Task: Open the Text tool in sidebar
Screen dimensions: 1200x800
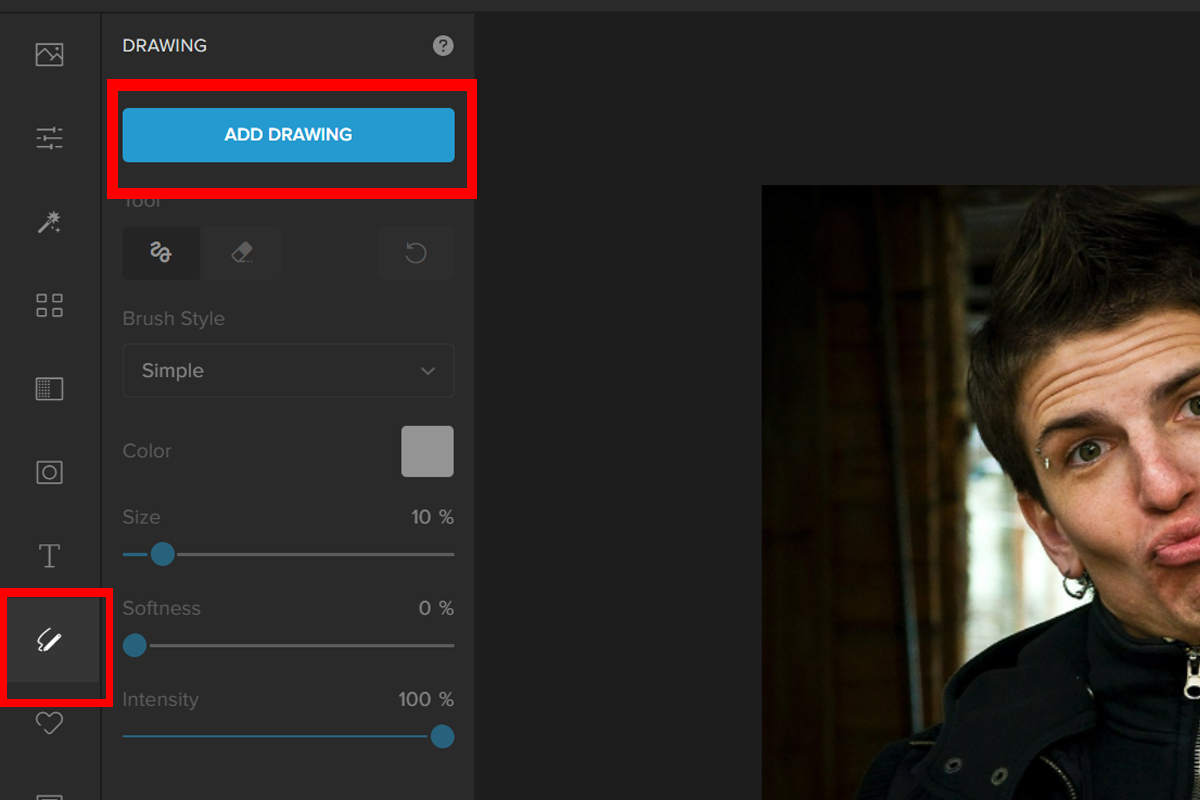Action: click(x=49, y=555)
